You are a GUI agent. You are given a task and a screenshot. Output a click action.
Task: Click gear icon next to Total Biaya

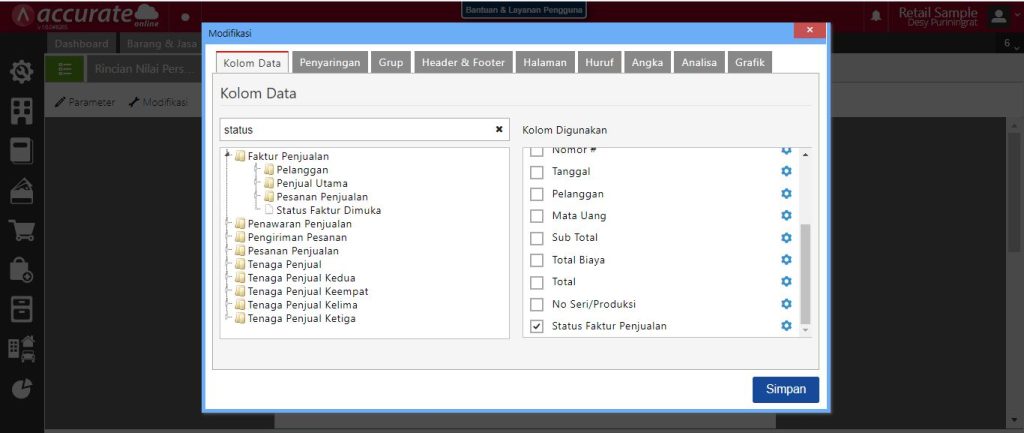786,260
